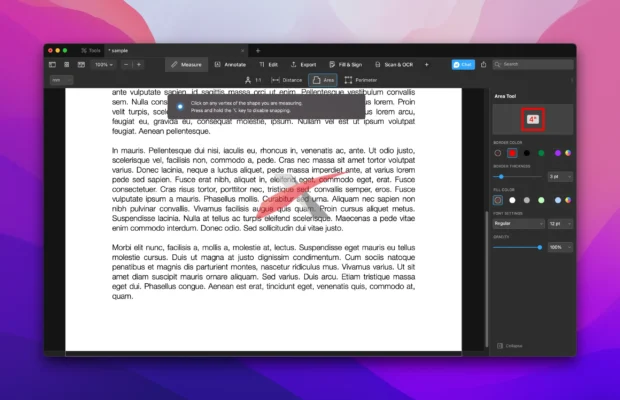This screenshot has width=620, height=400.
Task: Pick the green border color
Action: click(x=541, y=153)
